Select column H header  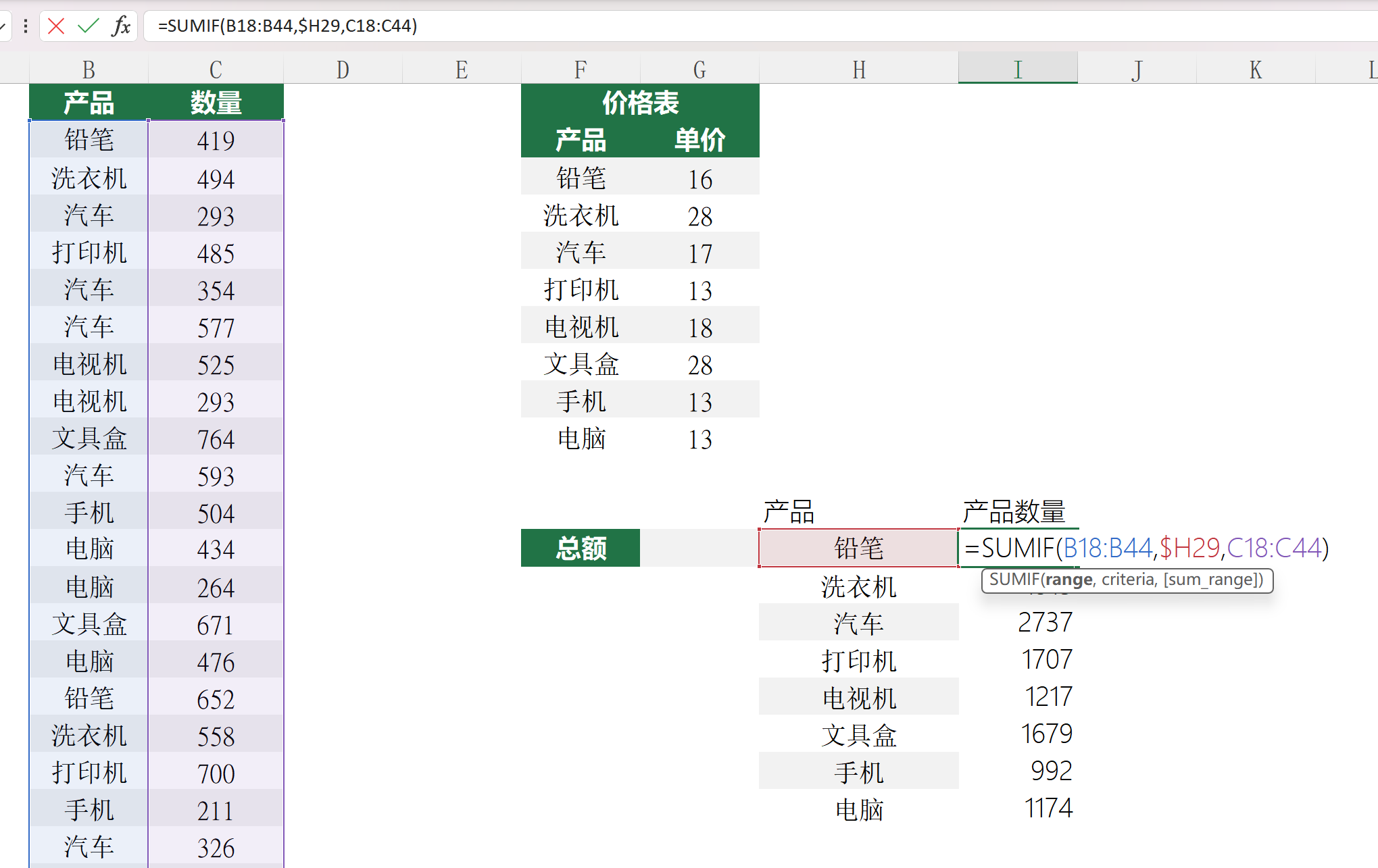coord(858,70)
